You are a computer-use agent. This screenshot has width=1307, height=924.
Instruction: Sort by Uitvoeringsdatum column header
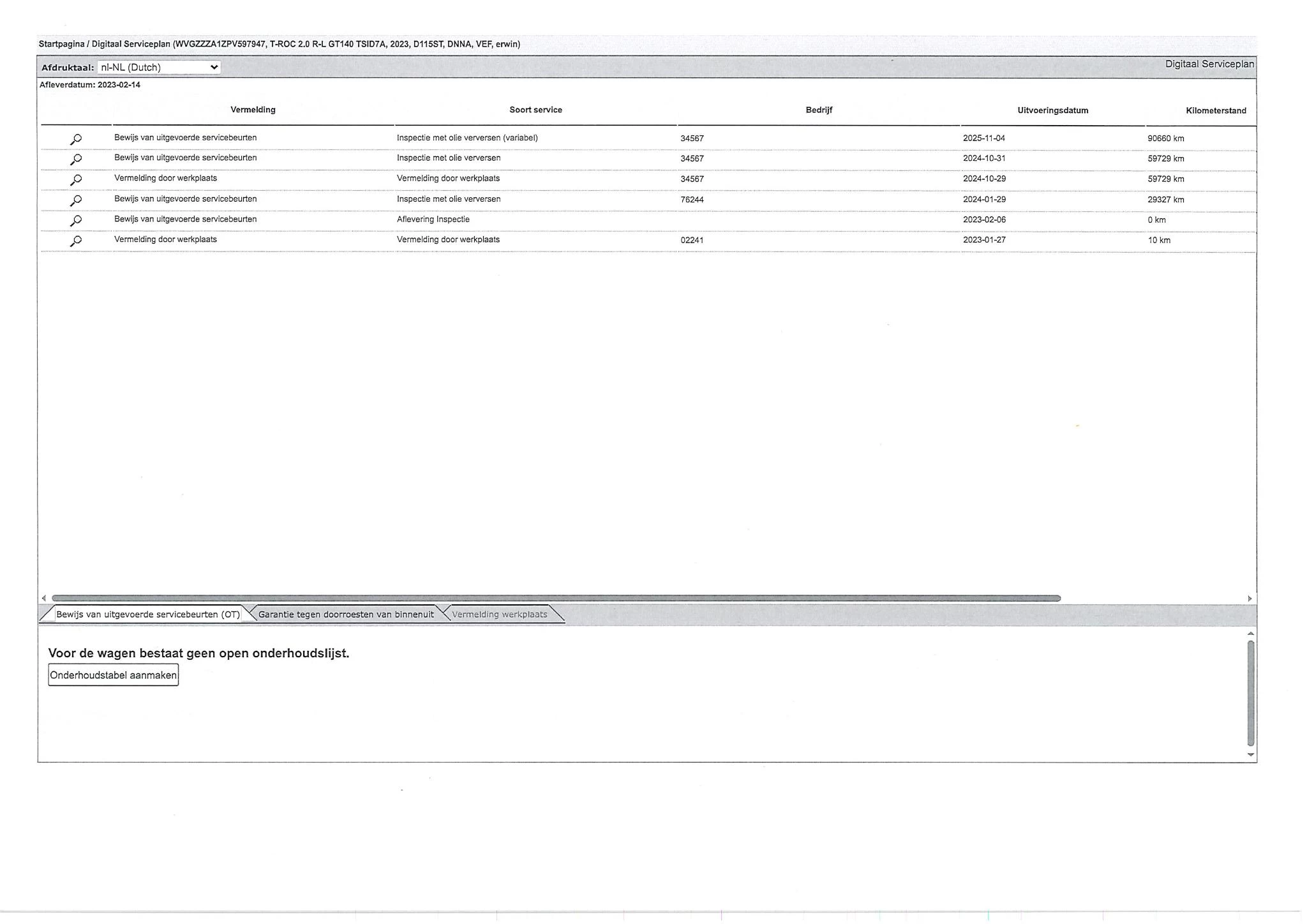(1053, 110)
